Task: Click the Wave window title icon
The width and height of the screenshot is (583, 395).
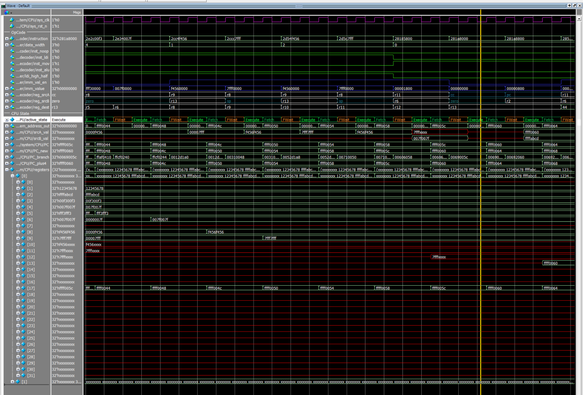Action: pyautogui.click(x=3, y=6)
